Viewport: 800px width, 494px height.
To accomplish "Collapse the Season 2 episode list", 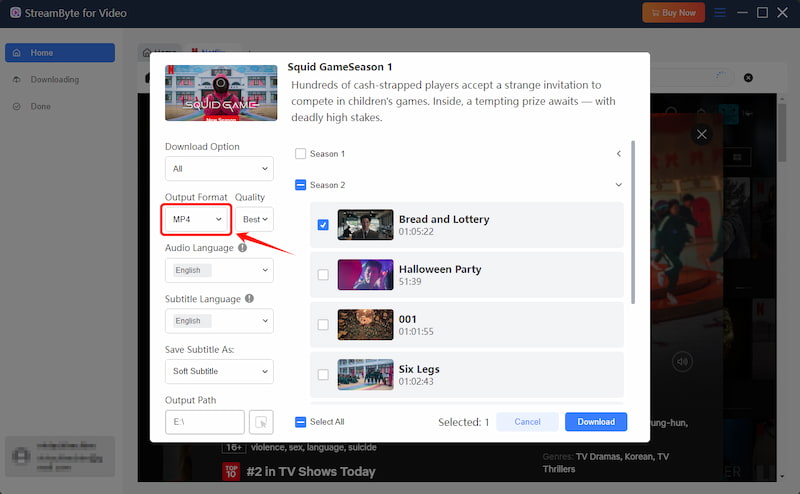I will 618,185.
